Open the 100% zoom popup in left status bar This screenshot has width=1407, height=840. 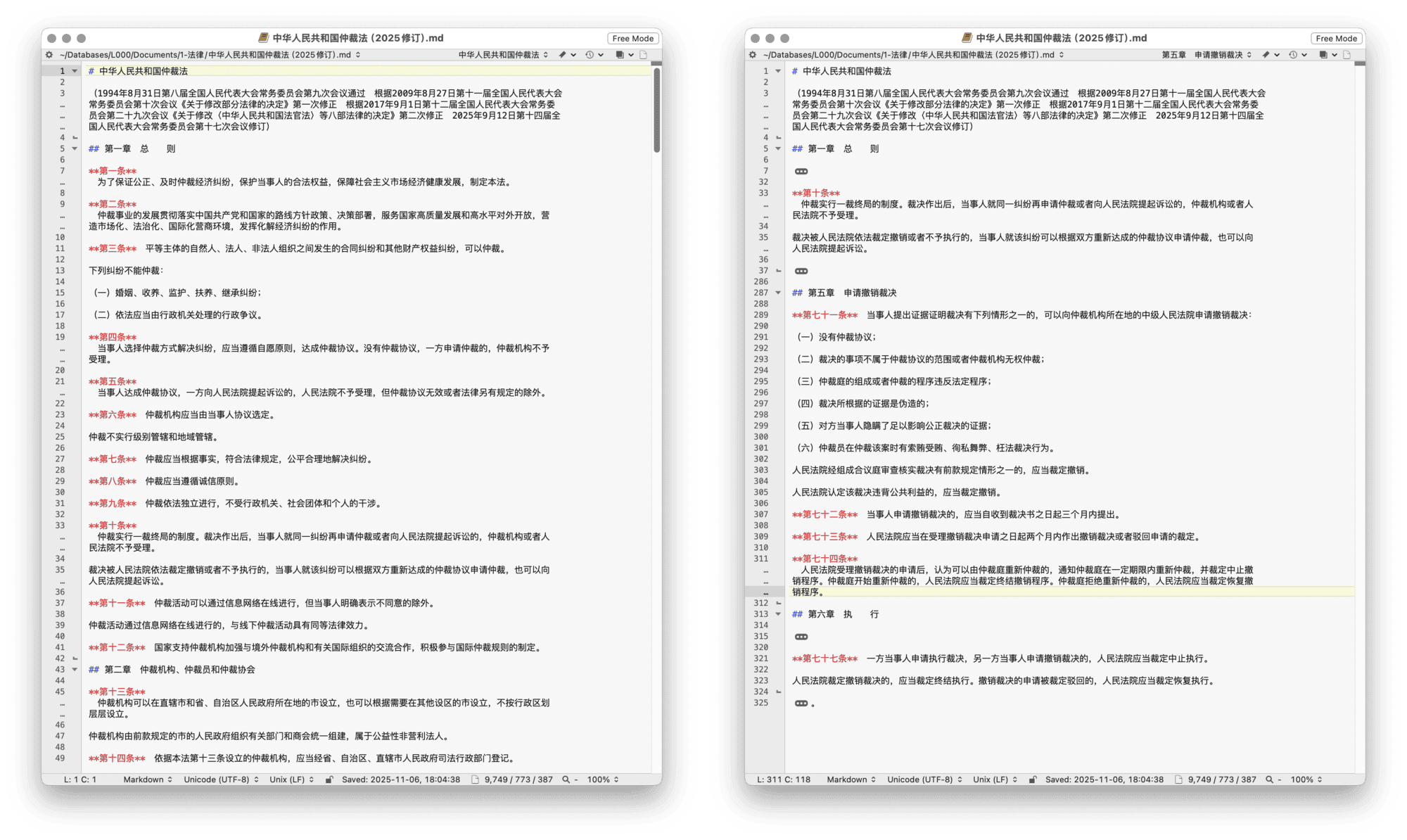pyautogui.click(x=603, y=779)
